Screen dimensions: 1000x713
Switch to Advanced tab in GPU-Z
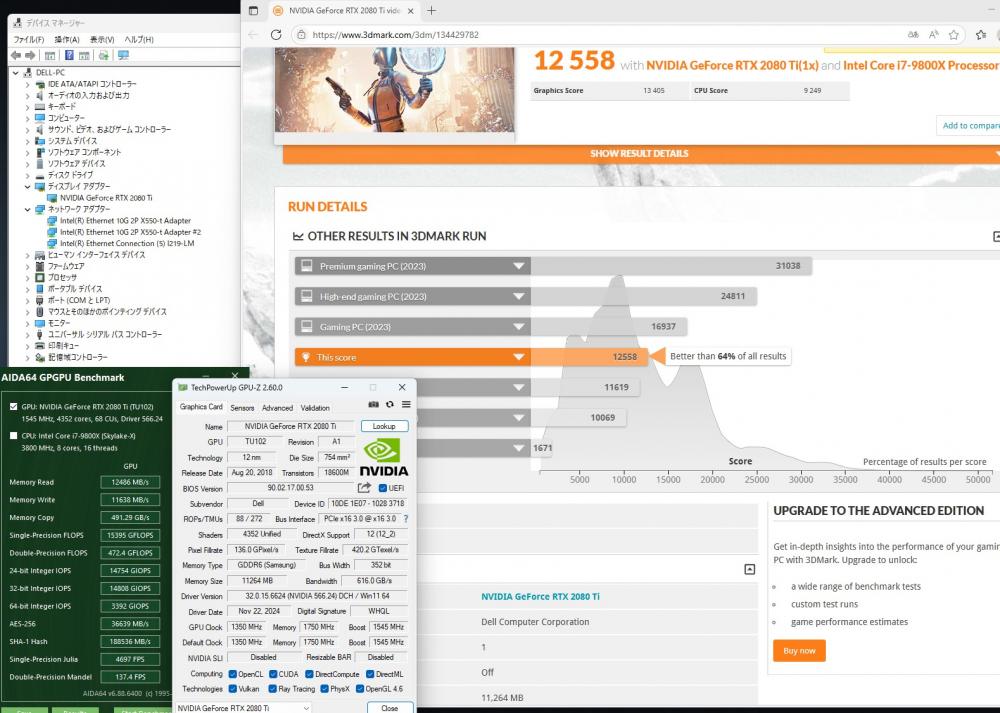(x=277, y=408)
